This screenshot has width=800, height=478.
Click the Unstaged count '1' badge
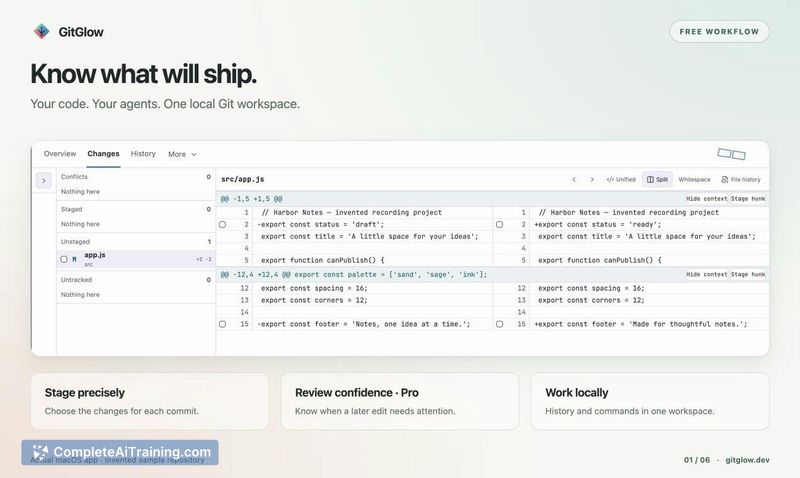(x=209, y=241)
